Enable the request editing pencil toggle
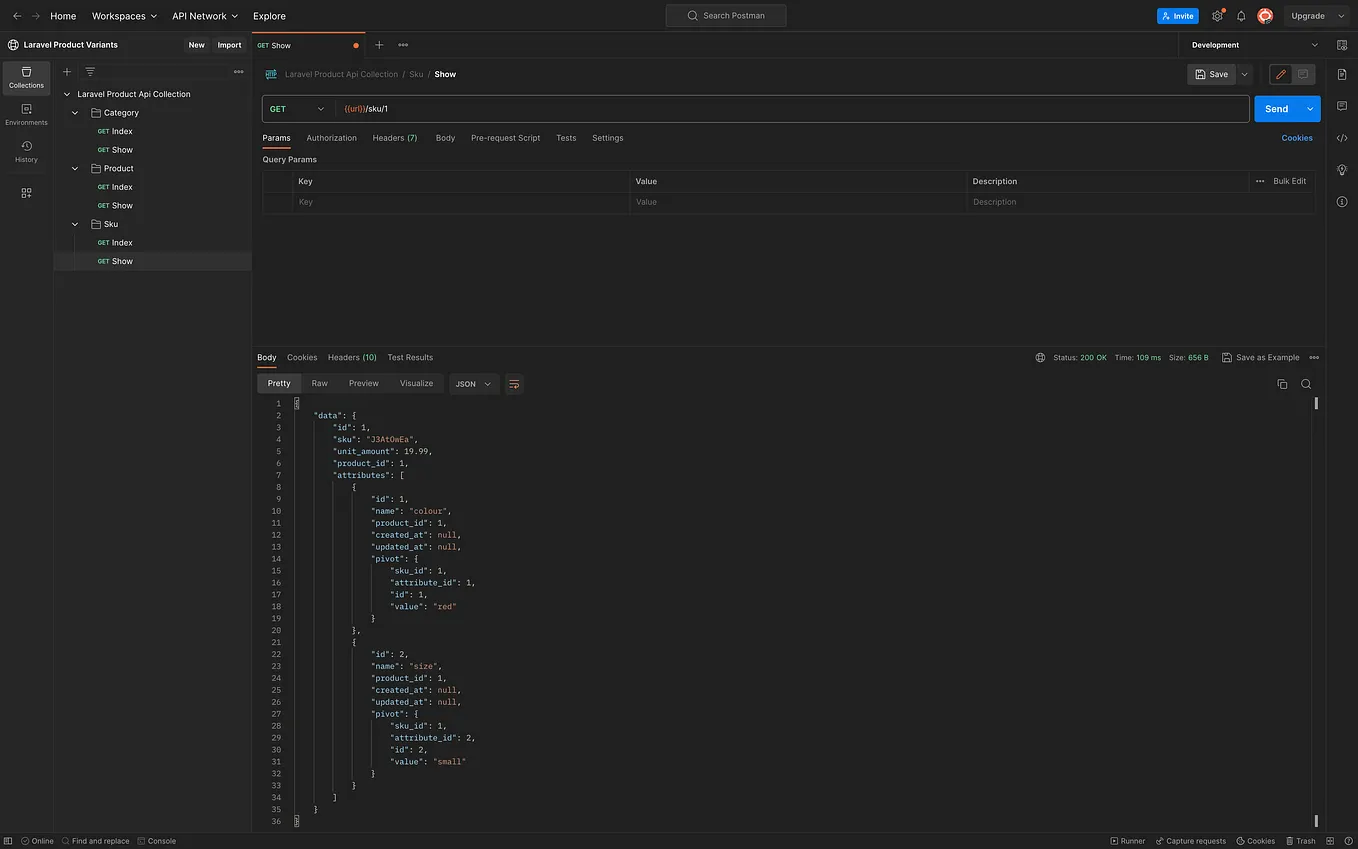The image size is (1358, 849). pos(1279,74)
